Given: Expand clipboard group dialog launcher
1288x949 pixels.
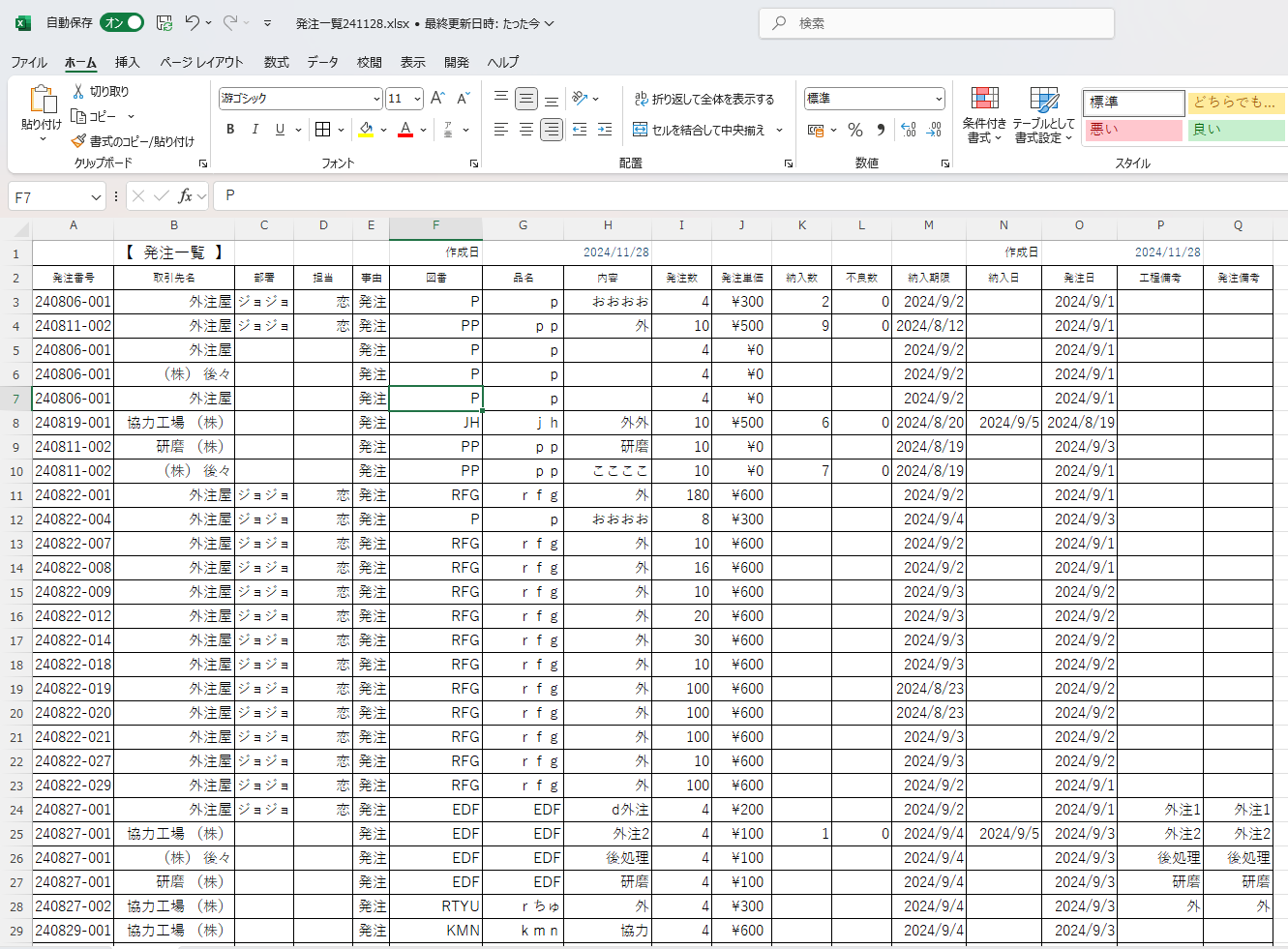Looking at the screenshot, I should [203, 163].
